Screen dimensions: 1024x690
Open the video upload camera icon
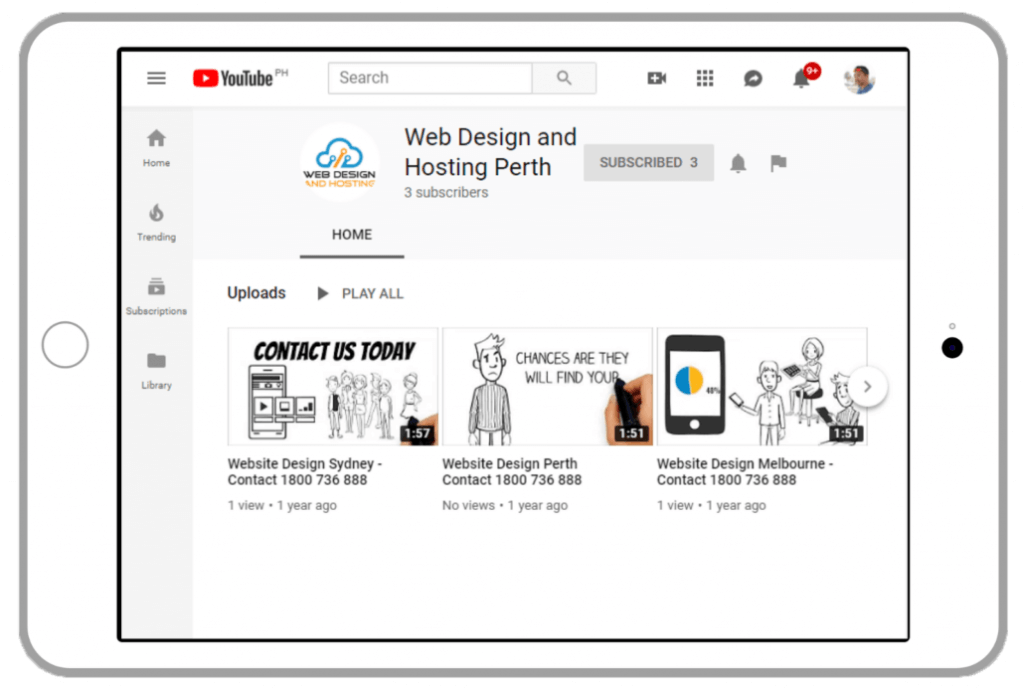[656, 77]
